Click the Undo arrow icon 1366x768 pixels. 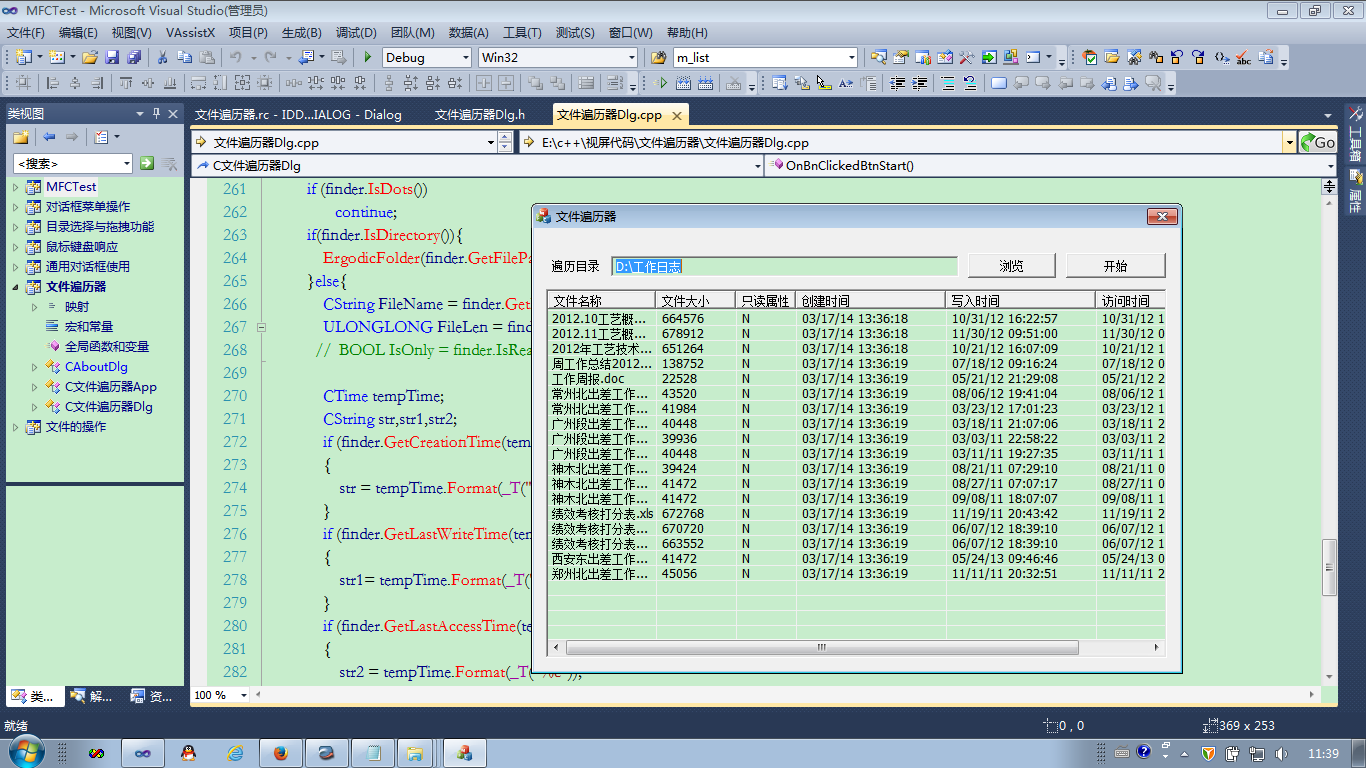click(x=235, y=57)
